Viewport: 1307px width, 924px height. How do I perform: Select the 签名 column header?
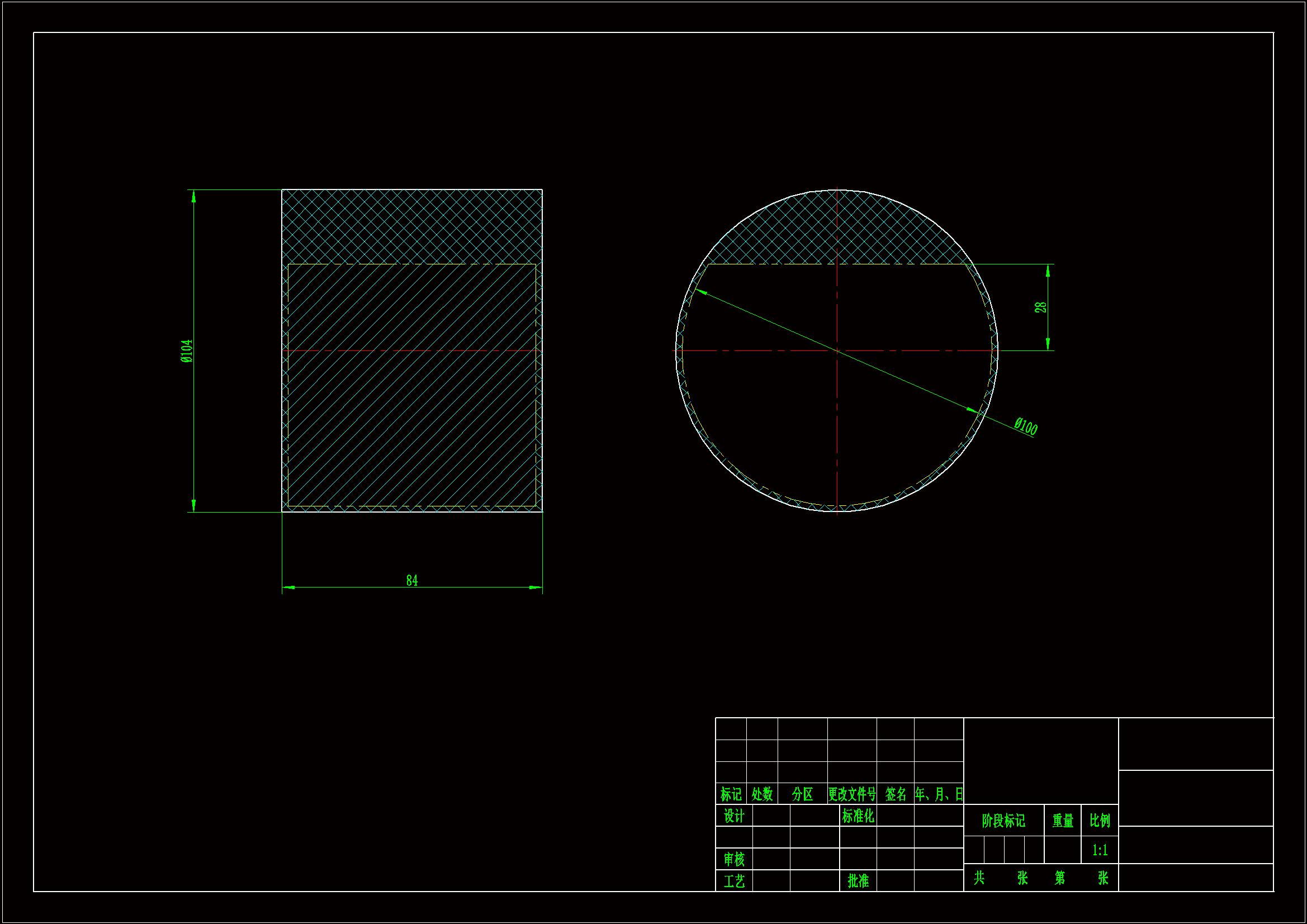point(896,794)
